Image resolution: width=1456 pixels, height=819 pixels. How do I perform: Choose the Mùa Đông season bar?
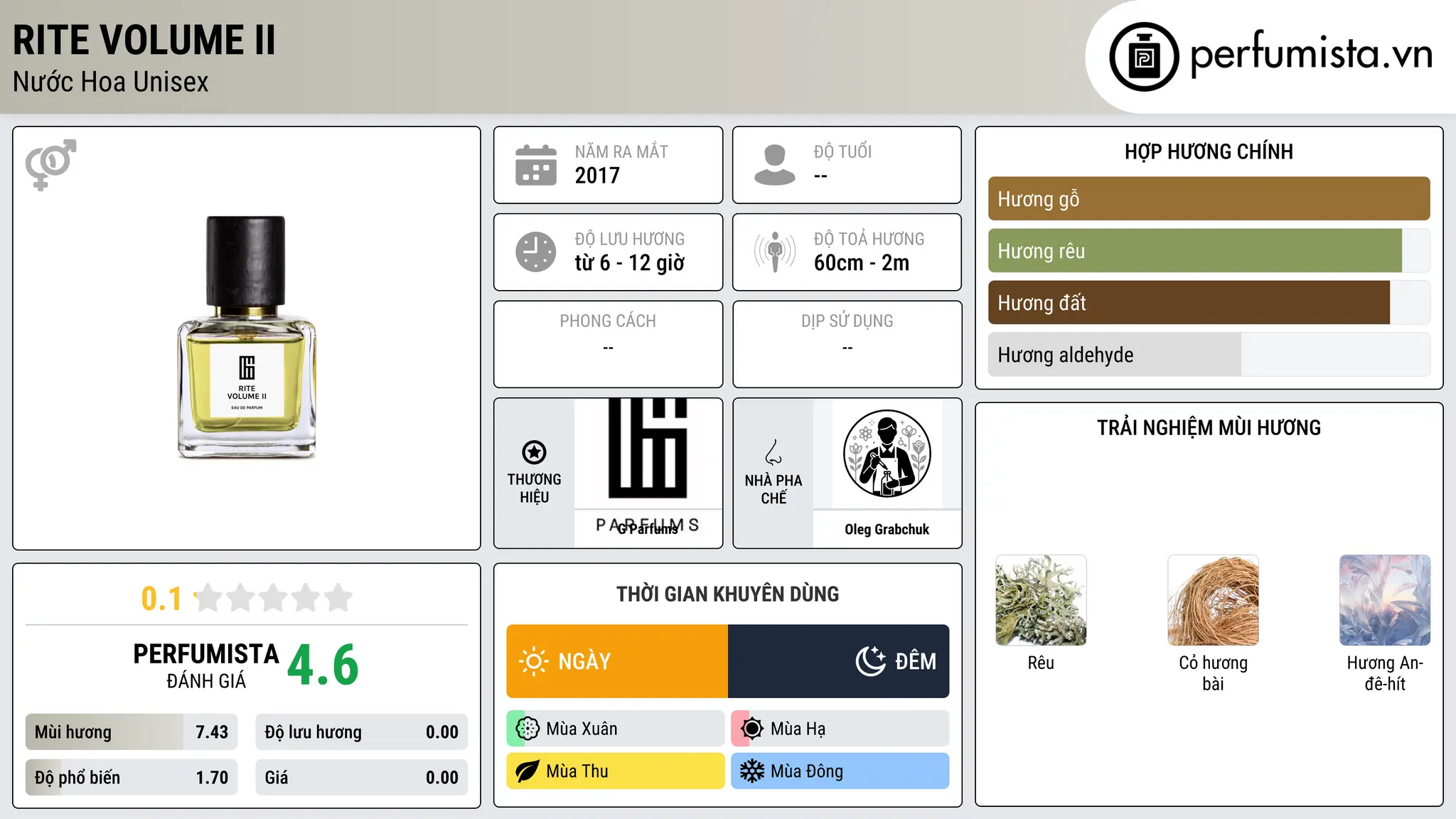click(840, 771)
